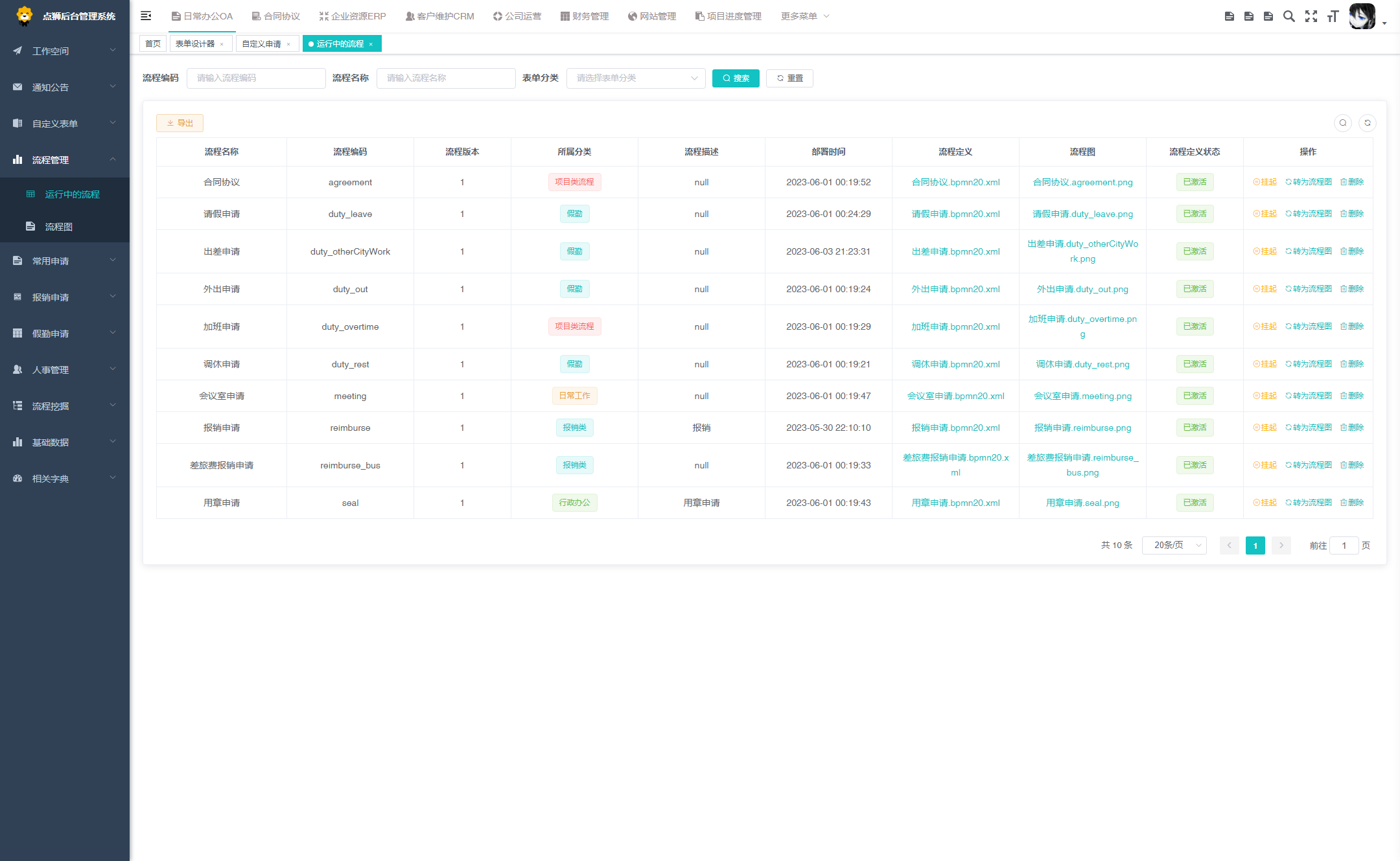Click the 搜索 button
The width and height of the screenshot is (1400, 861).
(736, 78)
